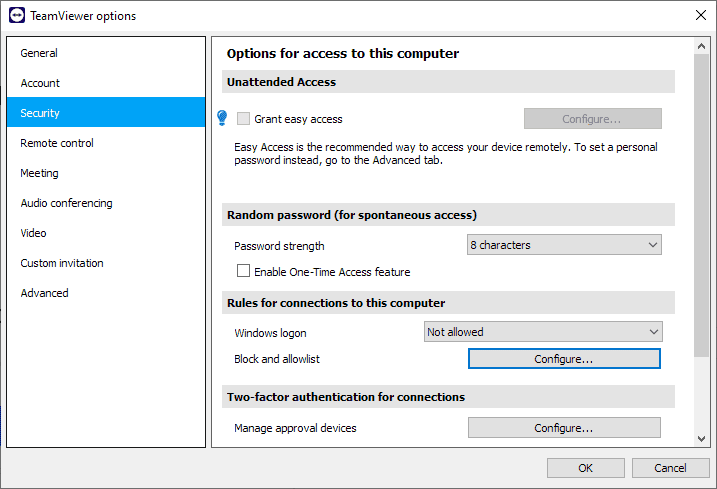
Task: Enable One-Time Access feature checkbox
Action: coord(243,271)
